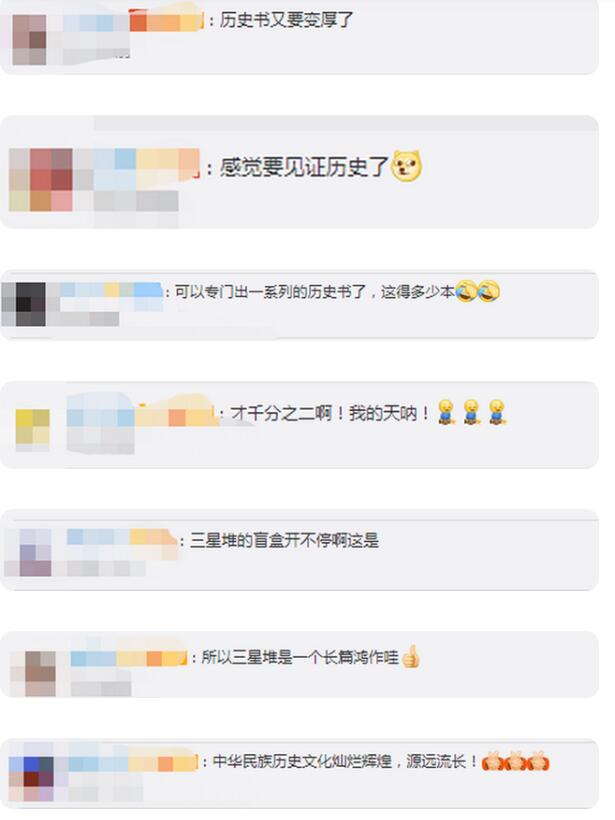Image resolution: width=615 pixels, height=820 pixels.
Task: Open purple avatar beside 三星堆的盲盒 comment
Action: click(x=28, y=552)
